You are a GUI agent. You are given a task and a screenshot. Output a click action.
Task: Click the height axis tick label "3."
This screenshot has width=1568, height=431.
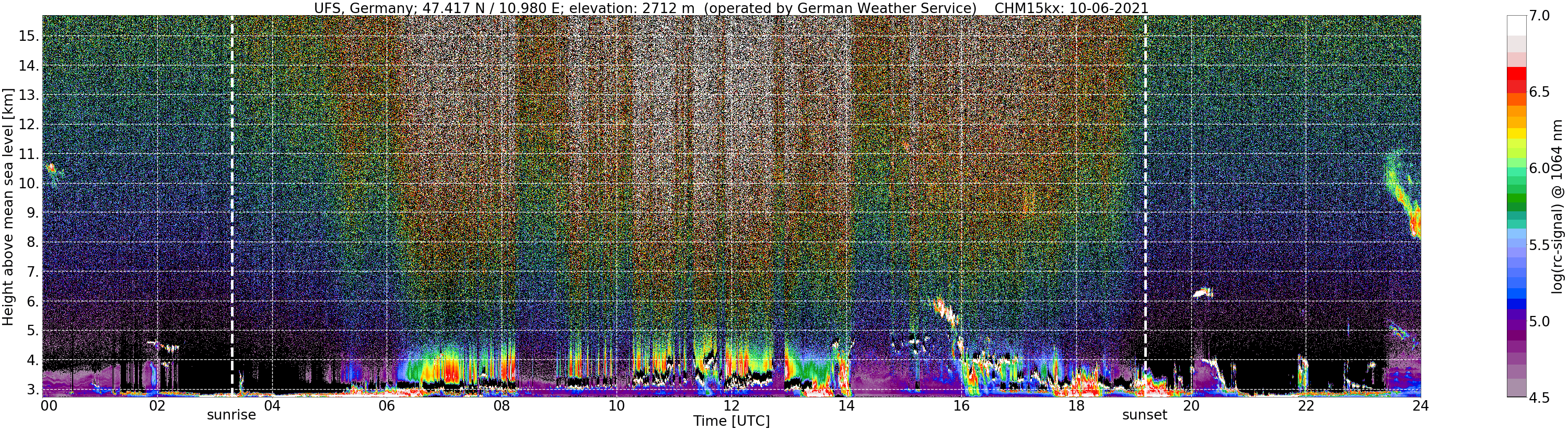tap(32, 390)
